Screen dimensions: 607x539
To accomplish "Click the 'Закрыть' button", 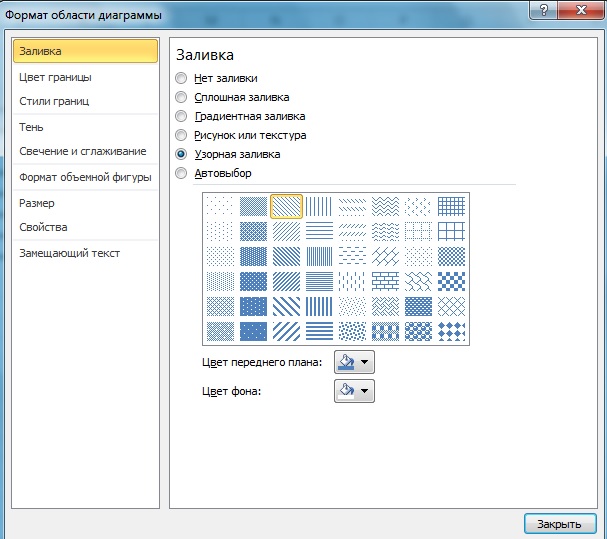I will 559,523.
